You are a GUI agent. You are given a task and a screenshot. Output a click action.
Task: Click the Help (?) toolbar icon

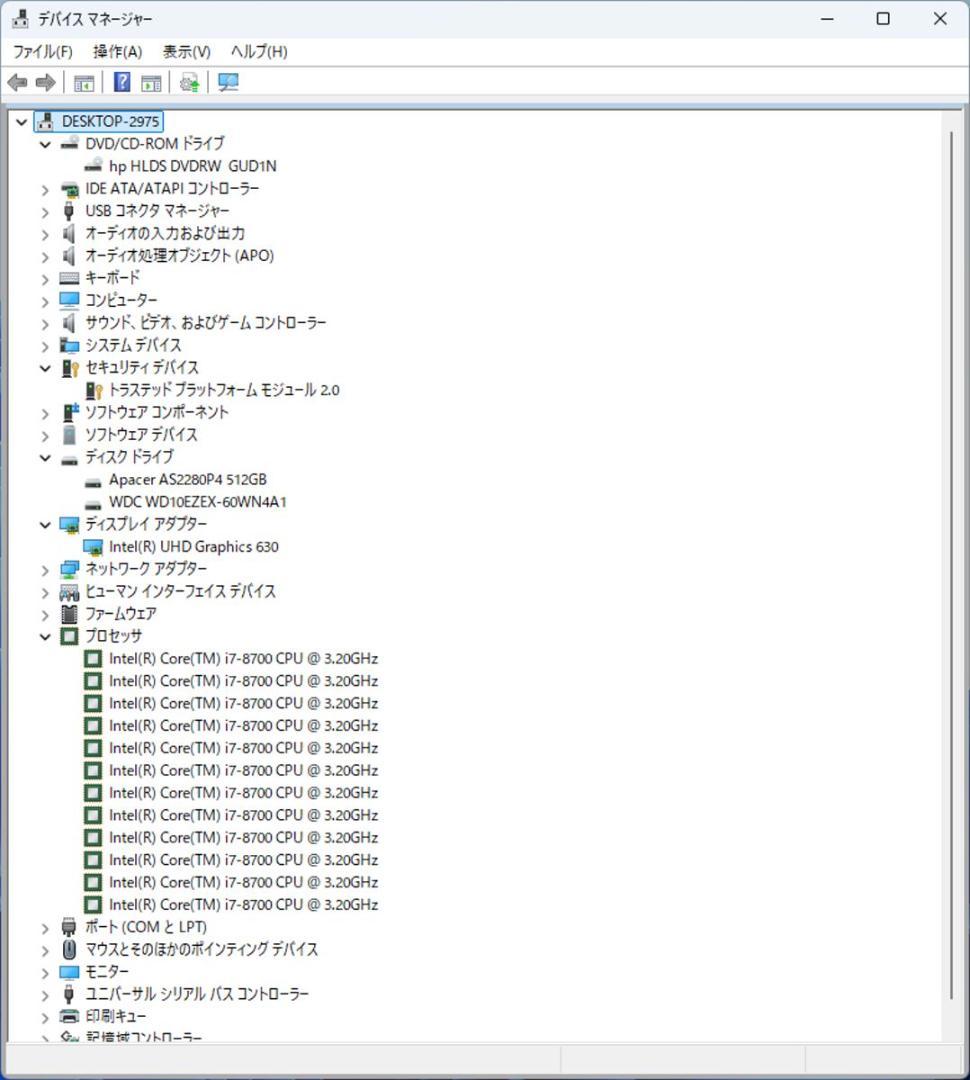[120, 83]
